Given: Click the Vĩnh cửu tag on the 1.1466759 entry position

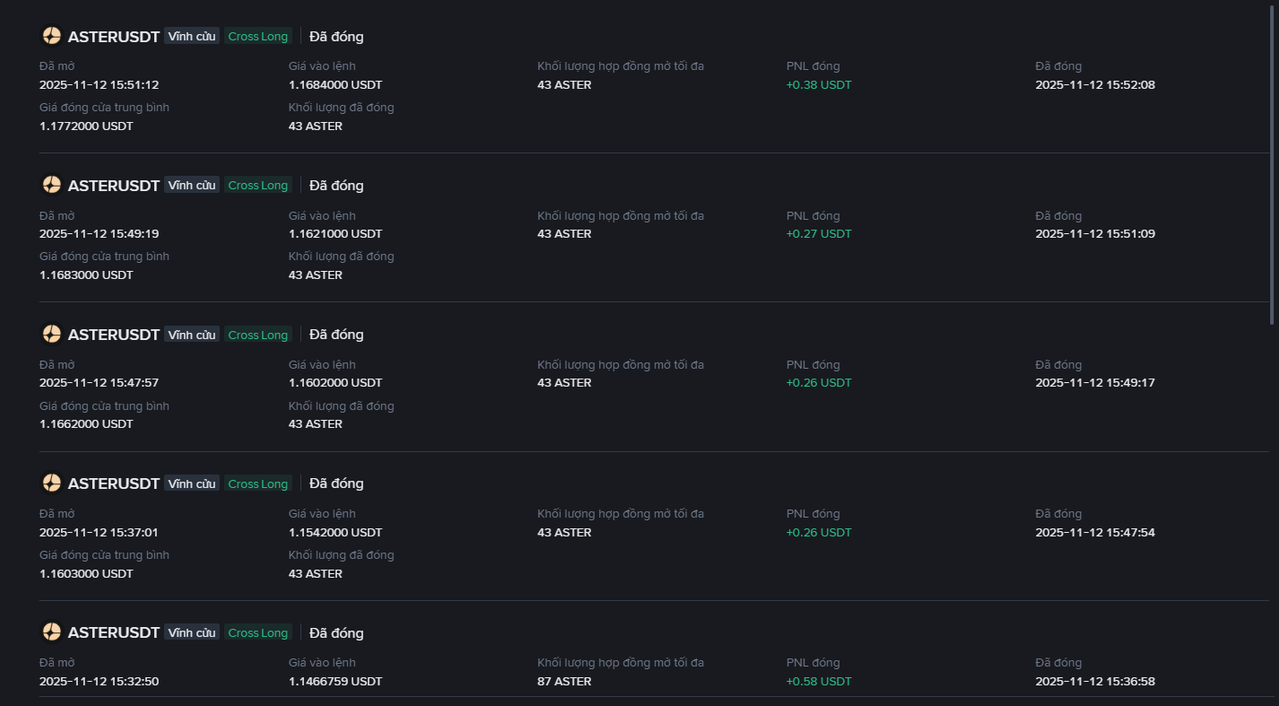Looking at the screenshot, I should pos(192,633).
